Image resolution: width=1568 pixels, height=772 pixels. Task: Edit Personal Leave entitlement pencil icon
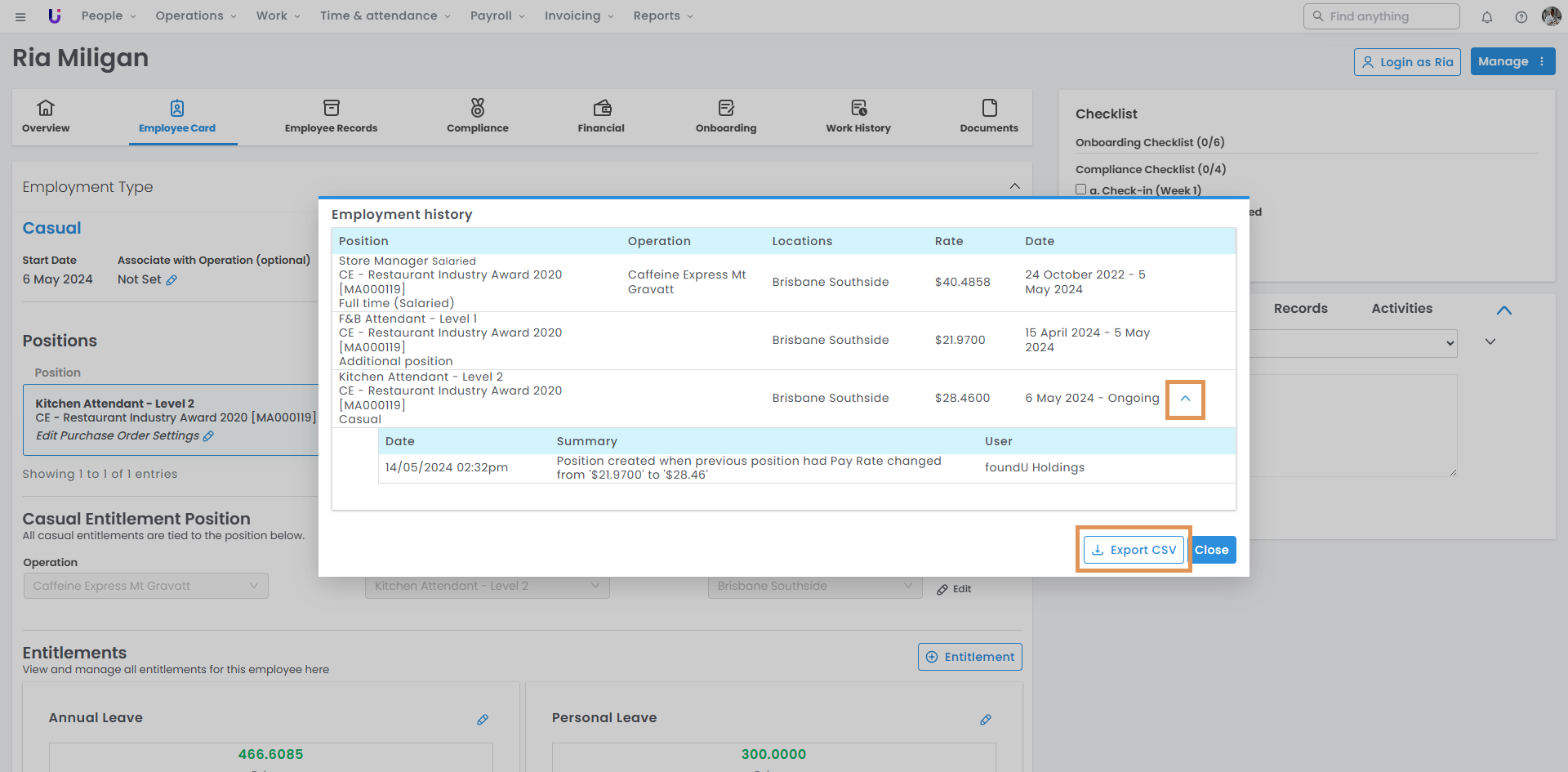click(986, 720)
